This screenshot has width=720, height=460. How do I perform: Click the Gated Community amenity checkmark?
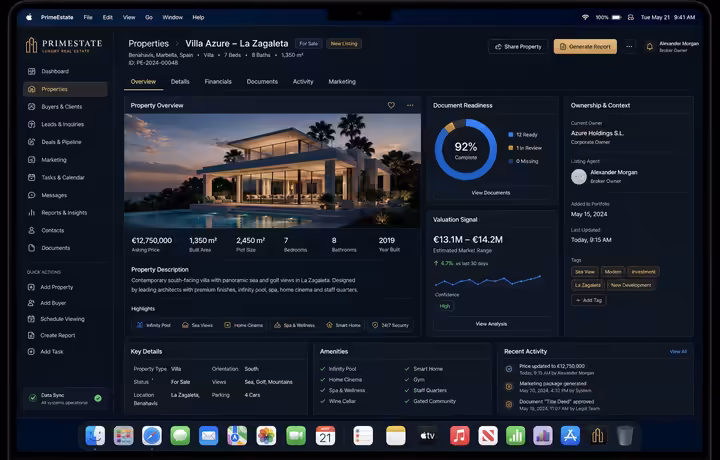tap(407, 401)
